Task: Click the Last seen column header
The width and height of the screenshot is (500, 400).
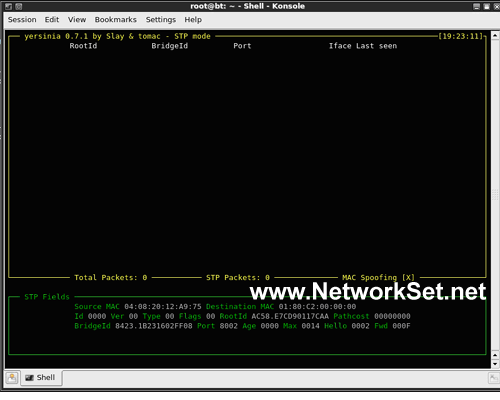Action: (376, 46)
